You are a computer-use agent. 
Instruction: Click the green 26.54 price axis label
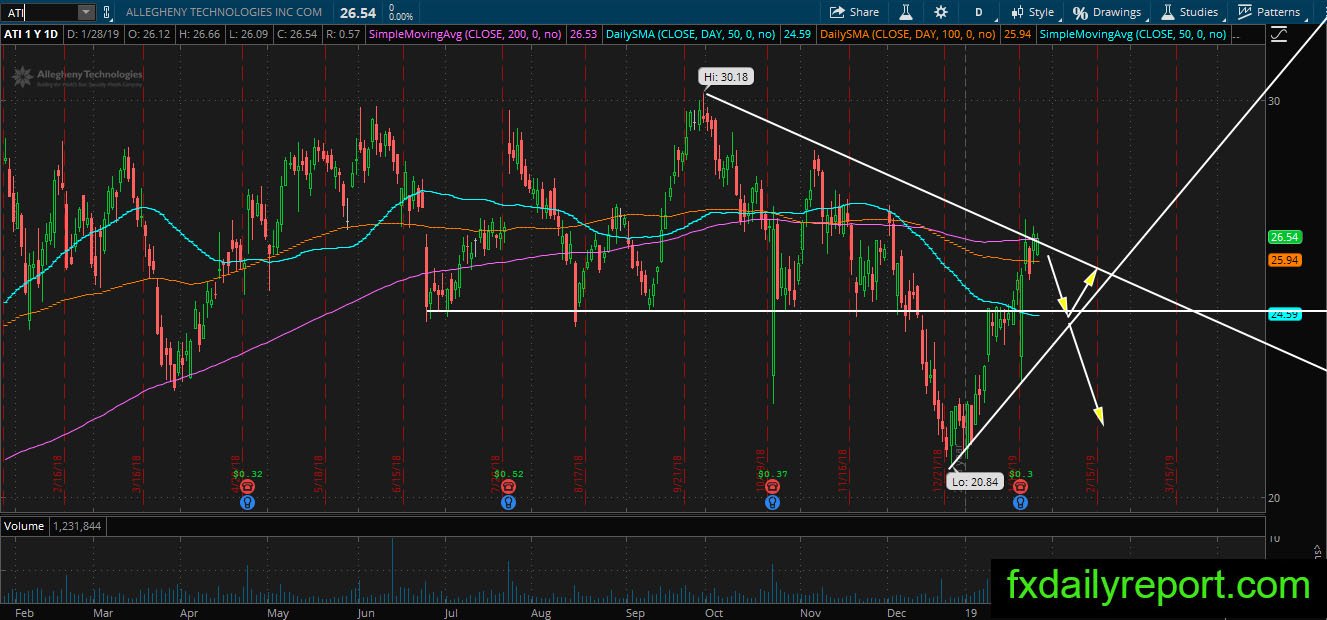tap(1284, 237)
